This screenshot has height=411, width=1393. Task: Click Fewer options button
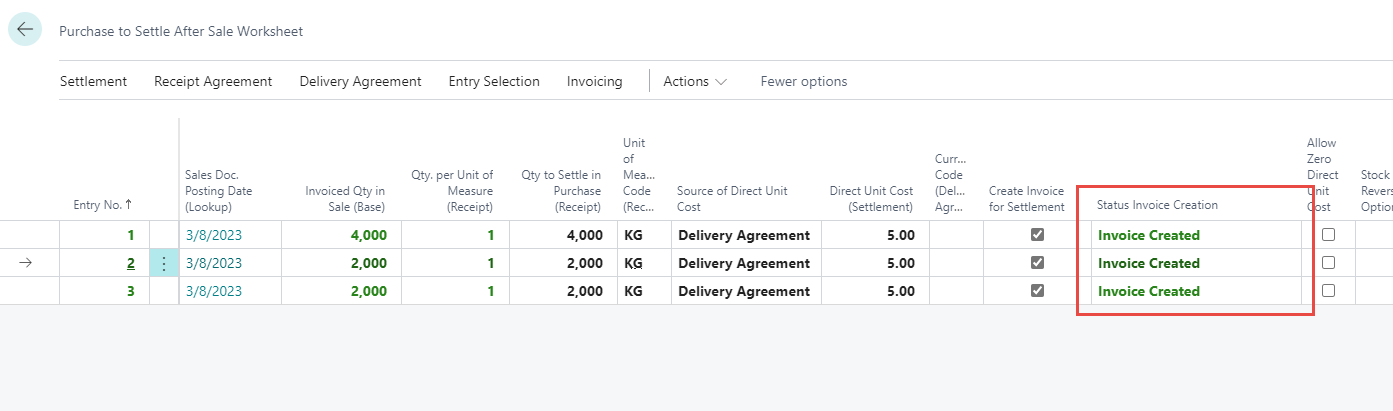pyautogui.click(x=803, y=81)
